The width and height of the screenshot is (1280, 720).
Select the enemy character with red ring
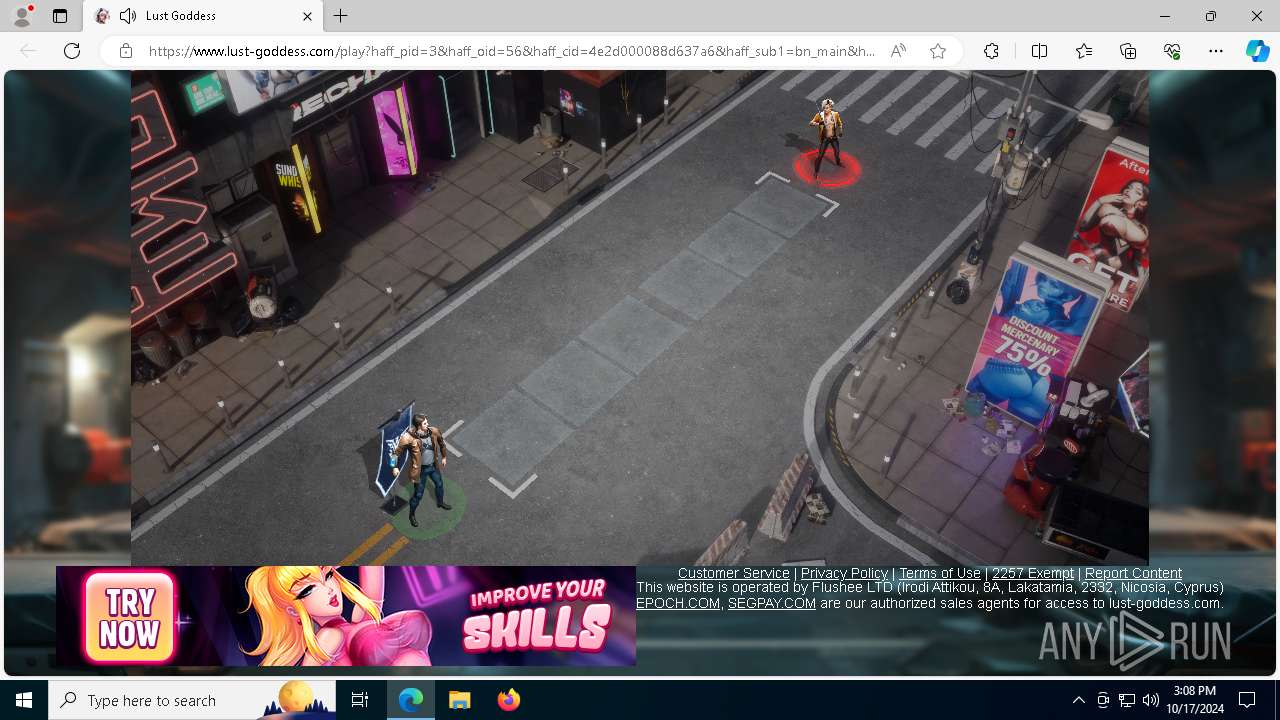pyautogui.click(x=827, y=142)
